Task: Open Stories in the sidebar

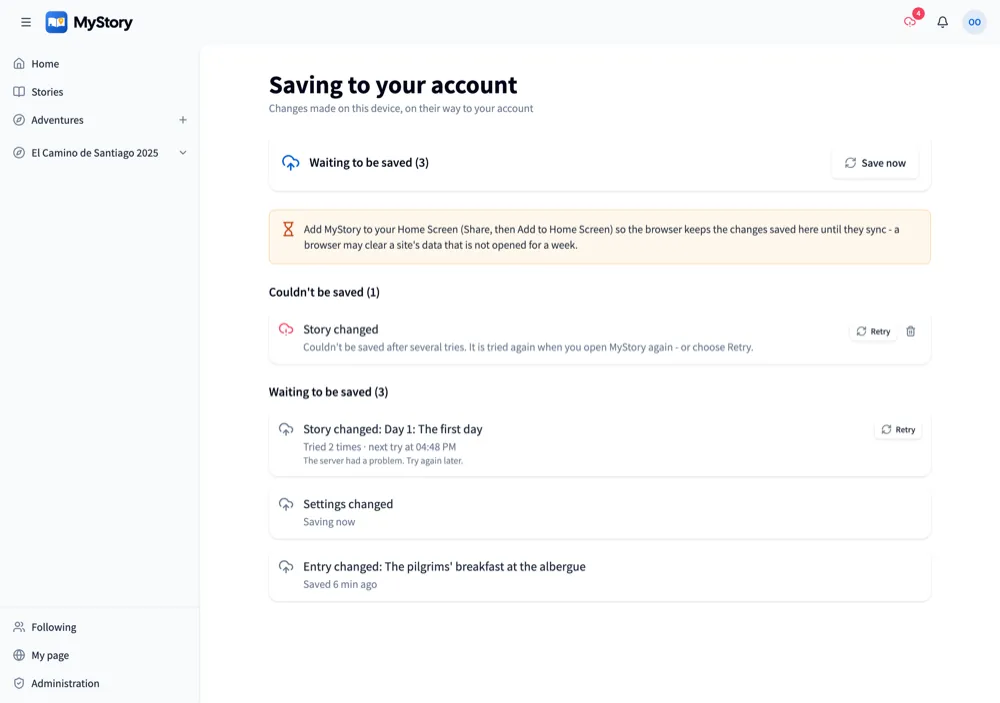Action: click(99, 92)
